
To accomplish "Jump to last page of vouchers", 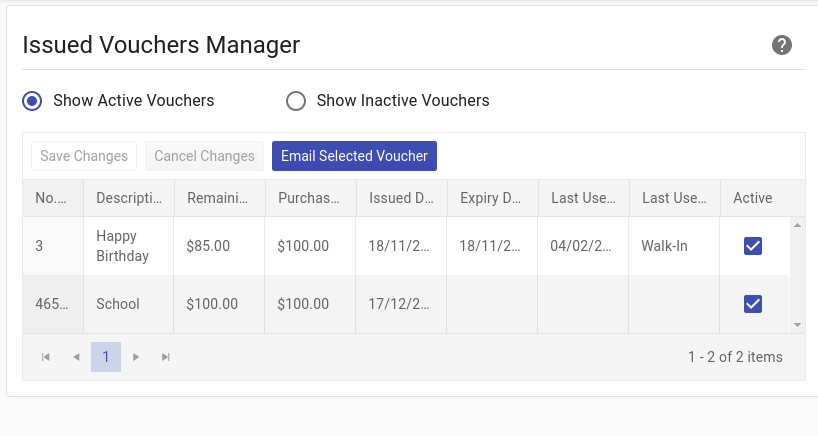I will pos(166,357).
